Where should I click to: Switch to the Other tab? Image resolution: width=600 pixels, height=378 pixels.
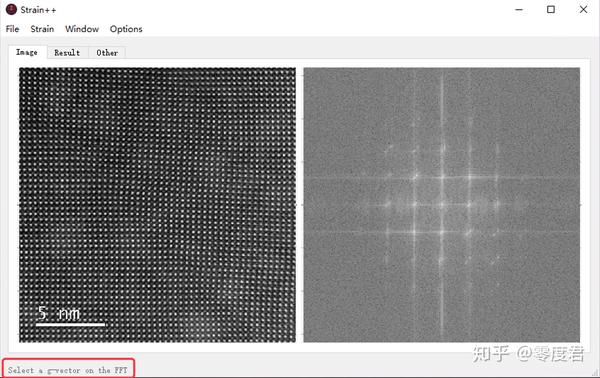point(107,53)
